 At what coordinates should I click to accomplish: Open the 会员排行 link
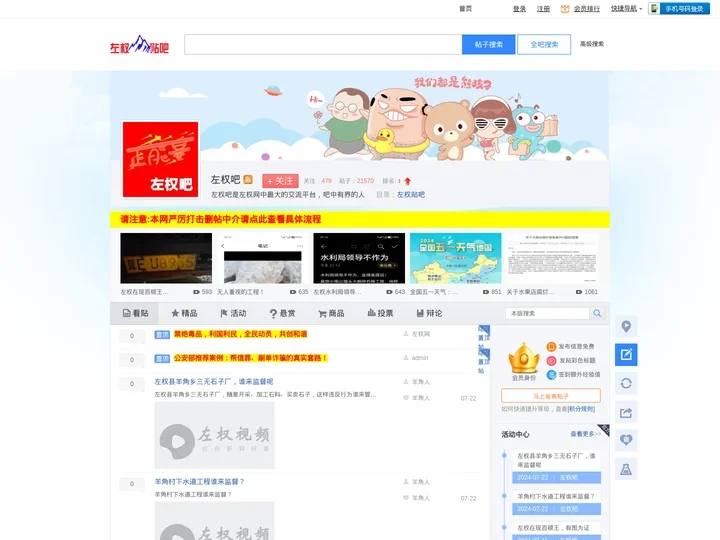(586, 9)
